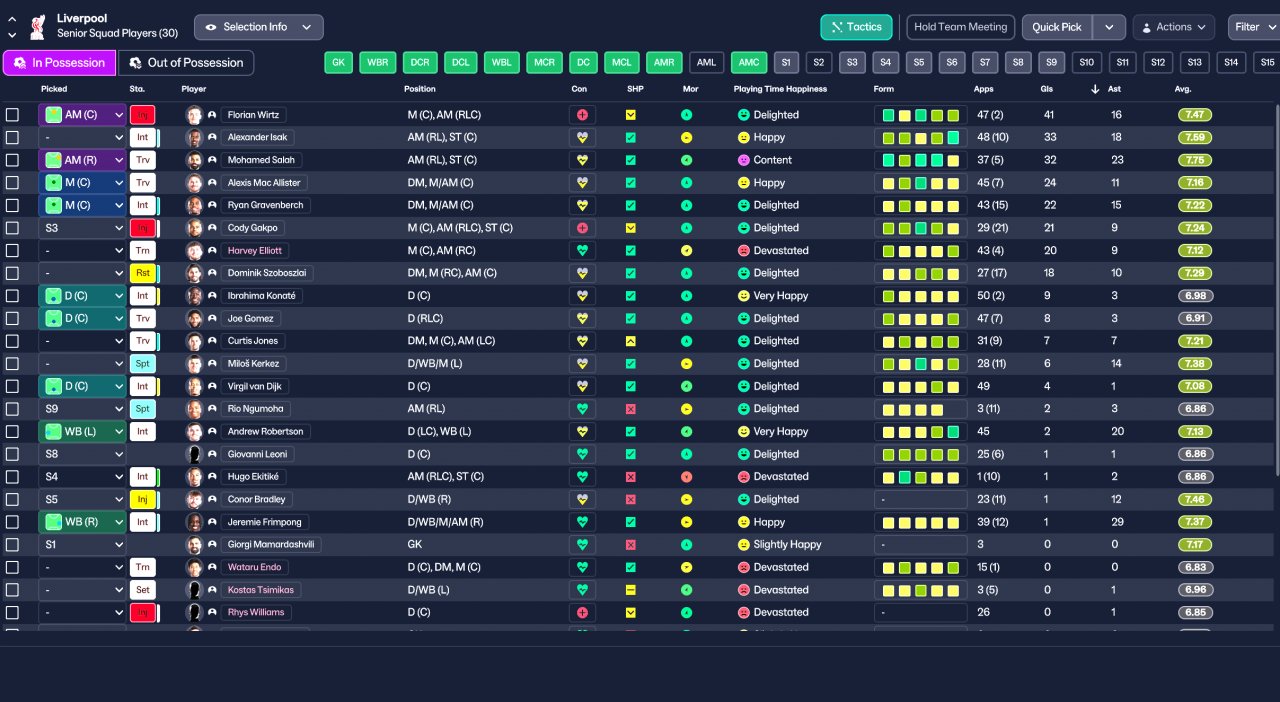Select the S10 substitute slot
This screenshot has height=702, width=1280.
click(x=1087, y=63)
